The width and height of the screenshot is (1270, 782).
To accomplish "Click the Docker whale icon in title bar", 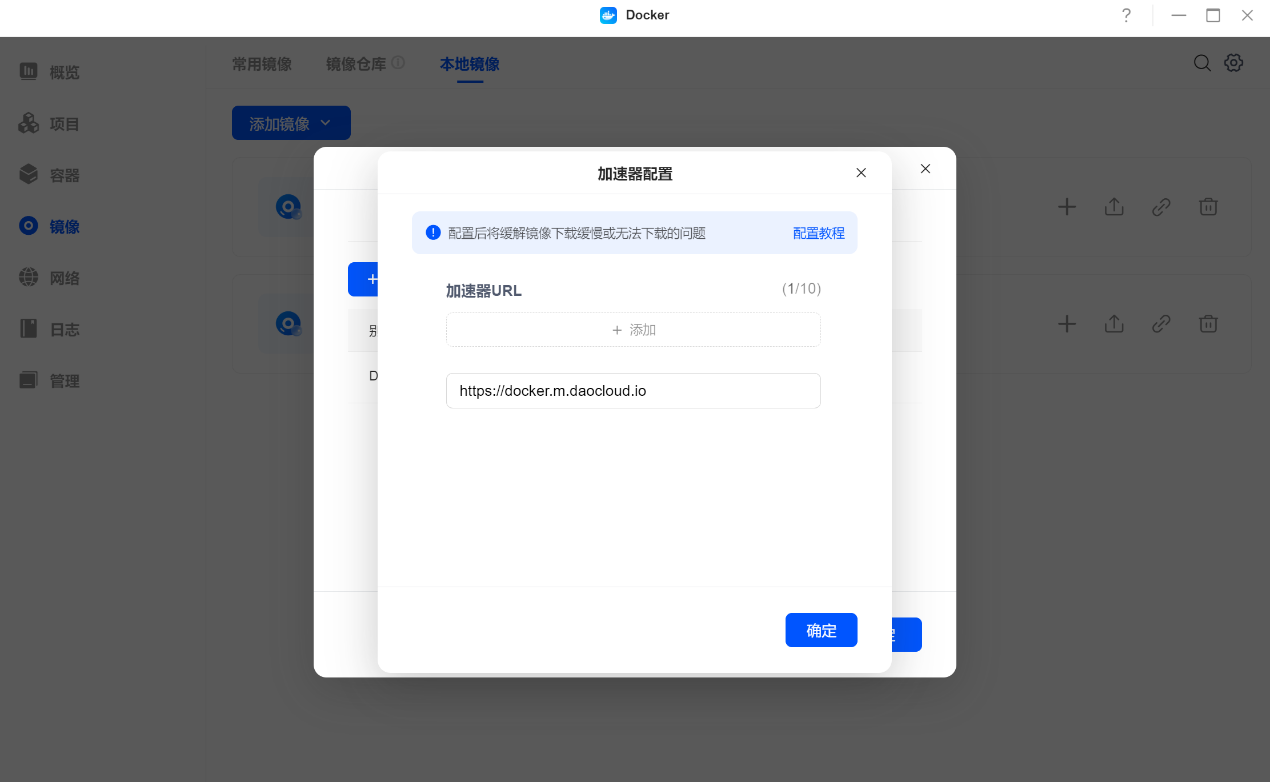I will pos(608,15).
